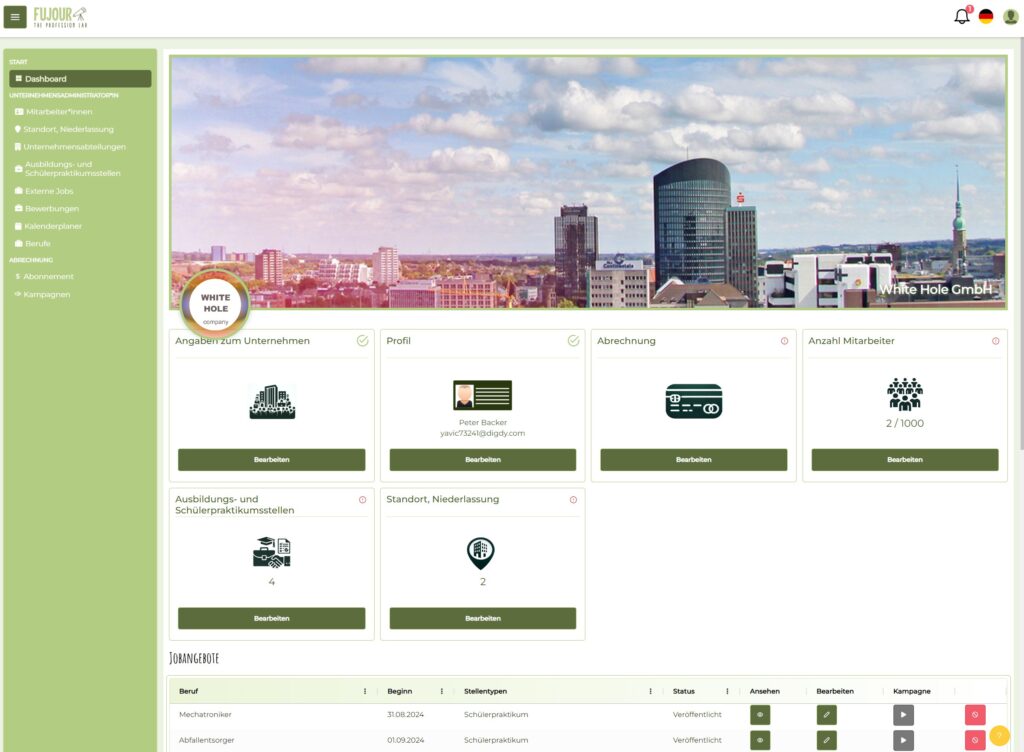Viewport: 1024px width, 752px height.
Task: Open Bewerbungen in the sidebar
Action: 52,209
